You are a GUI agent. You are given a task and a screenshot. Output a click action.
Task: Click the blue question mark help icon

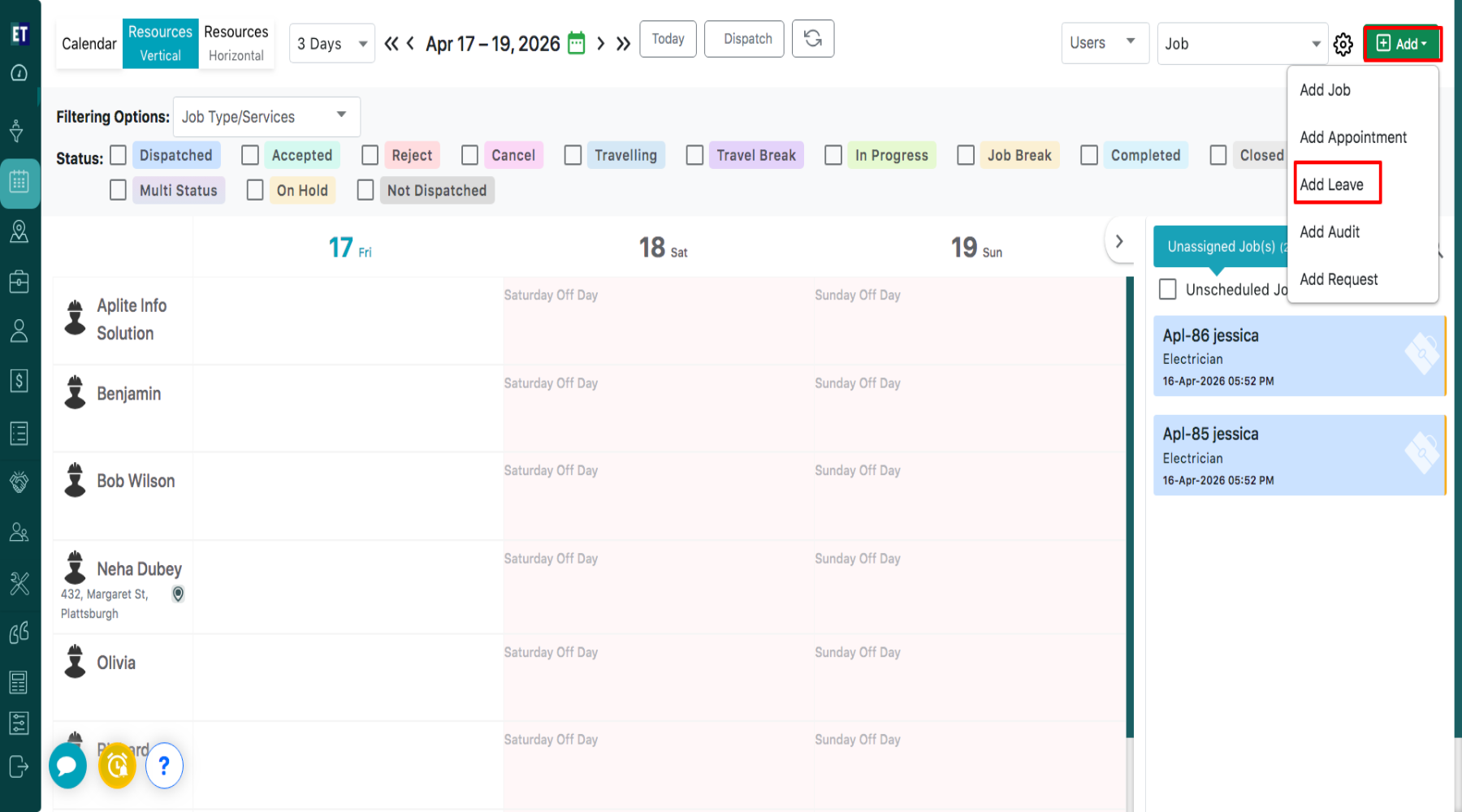coord(164,766)
